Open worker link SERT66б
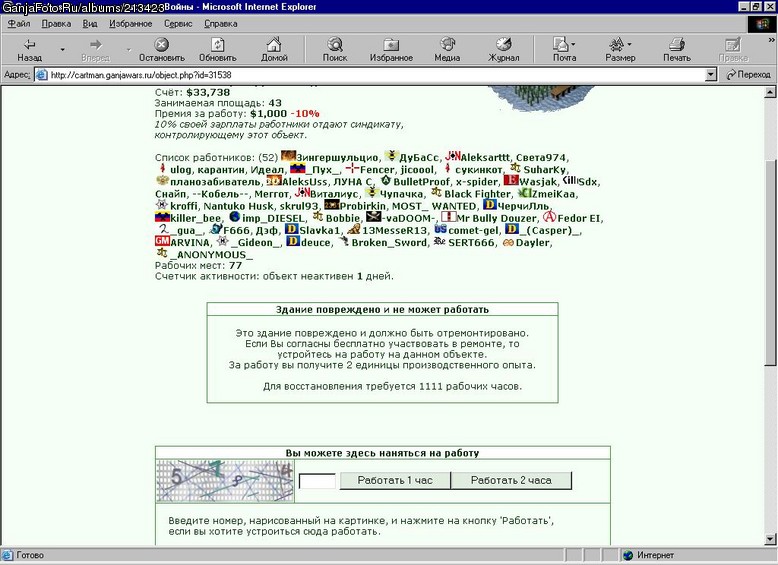The width and height of the screenshot is (778, 565). tap(471, 243)
